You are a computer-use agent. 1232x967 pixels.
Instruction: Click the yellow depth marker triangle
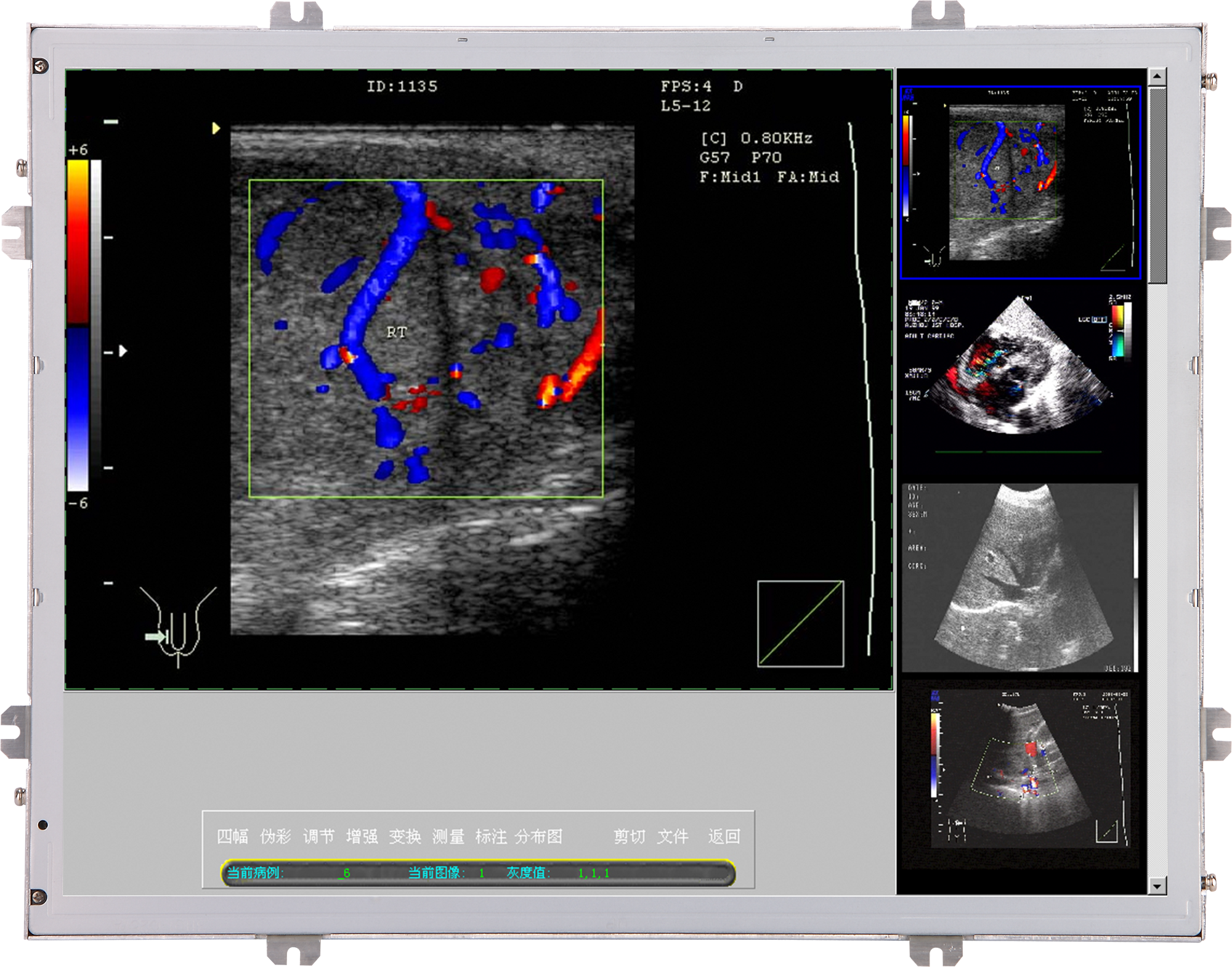[216, 128]
